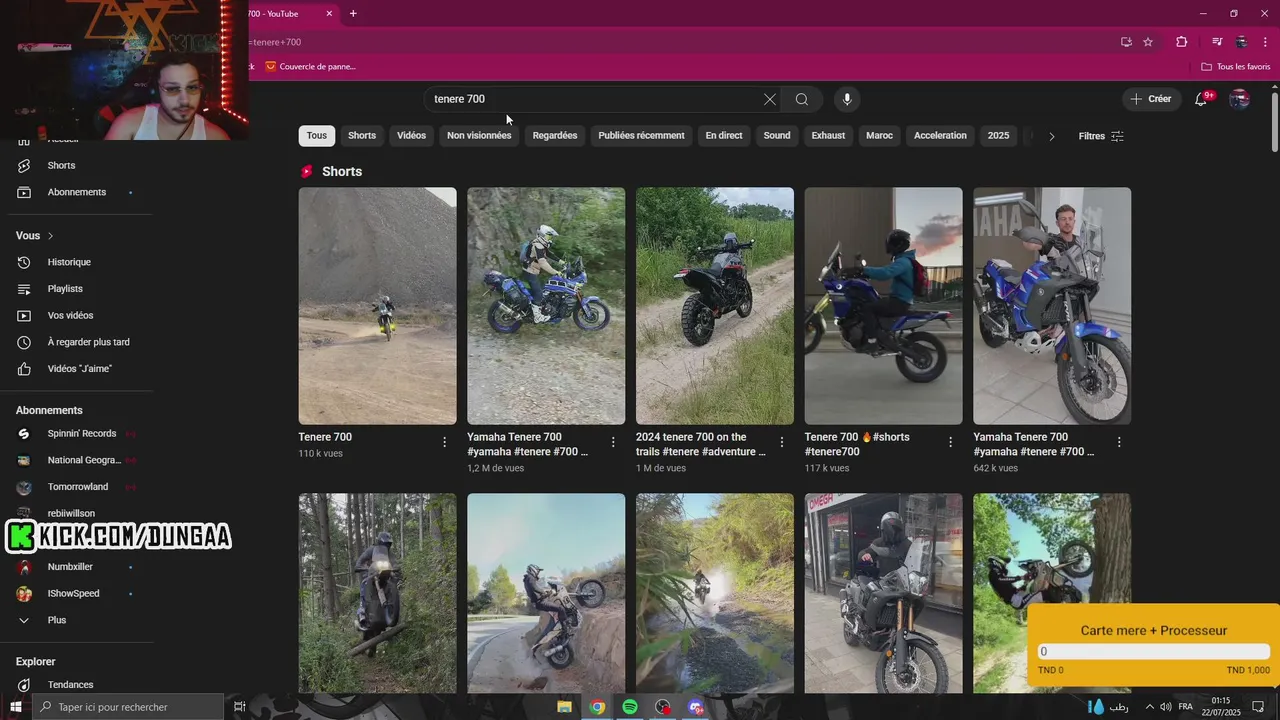Select the Acceleration filter chip

pos(940,136)
